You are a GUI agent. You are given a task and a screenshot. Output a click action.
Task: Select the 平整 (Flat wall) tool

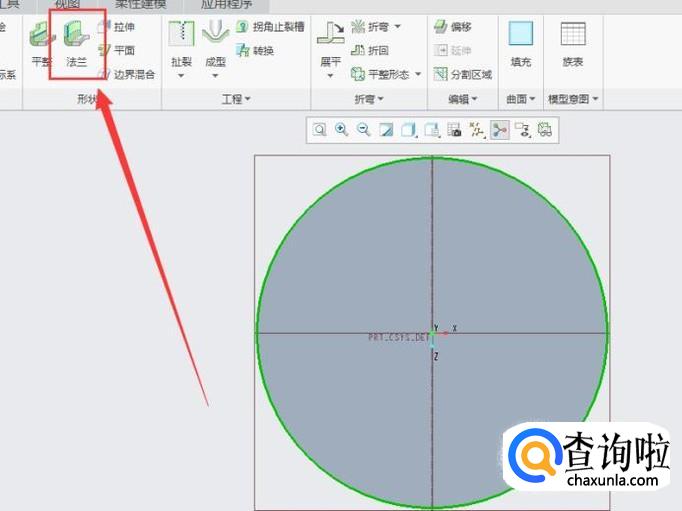point(41,43)
